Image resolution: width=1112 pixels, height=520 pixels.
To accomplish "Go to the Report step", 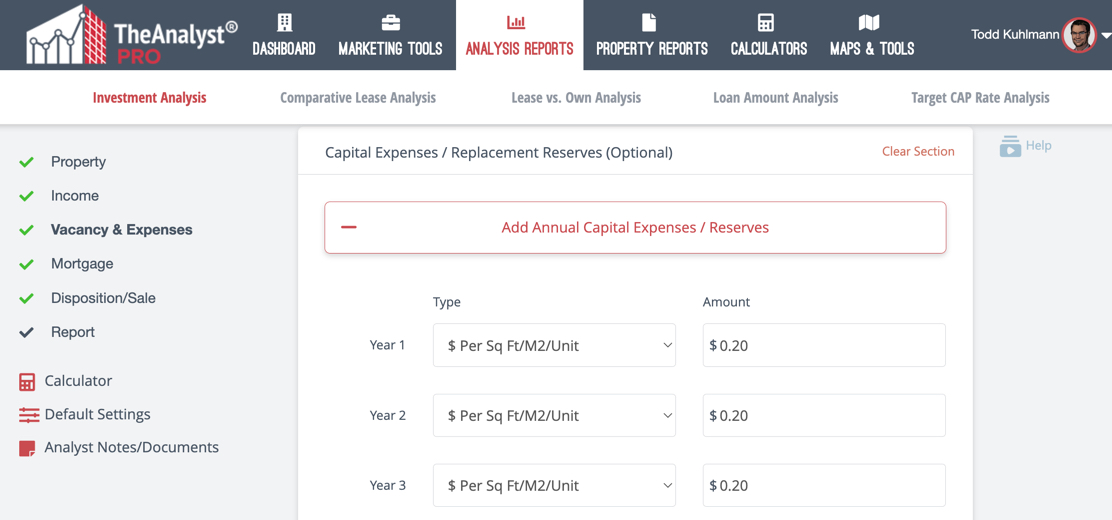I will pyautogui.click(x=73, y=333).
